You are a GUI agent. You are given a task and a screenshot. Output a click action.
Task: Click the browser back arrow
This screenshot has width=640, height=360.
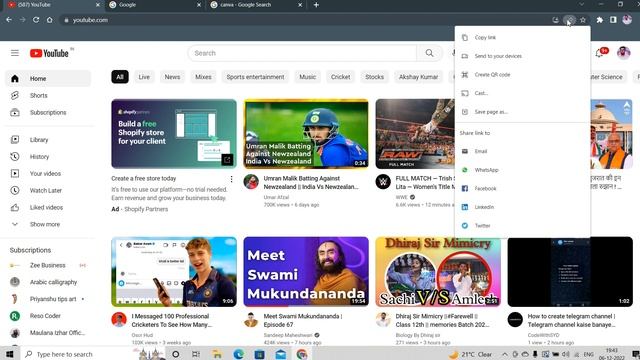point(9,20)
